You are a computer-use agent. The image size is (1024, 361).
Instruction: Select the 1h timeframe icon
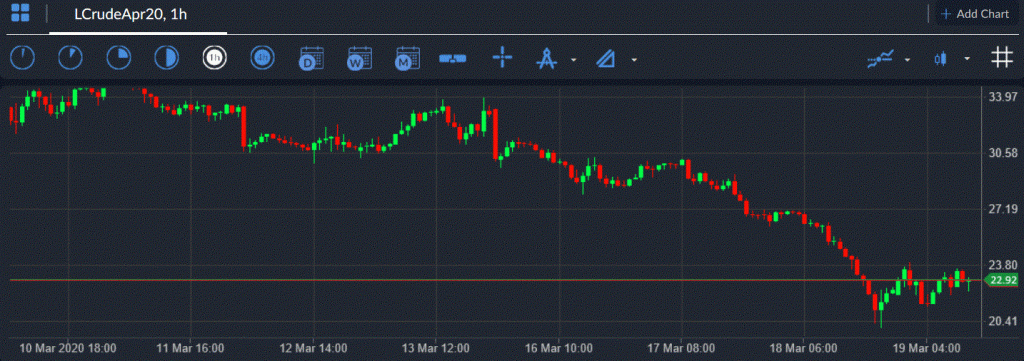tap(214, 58)
